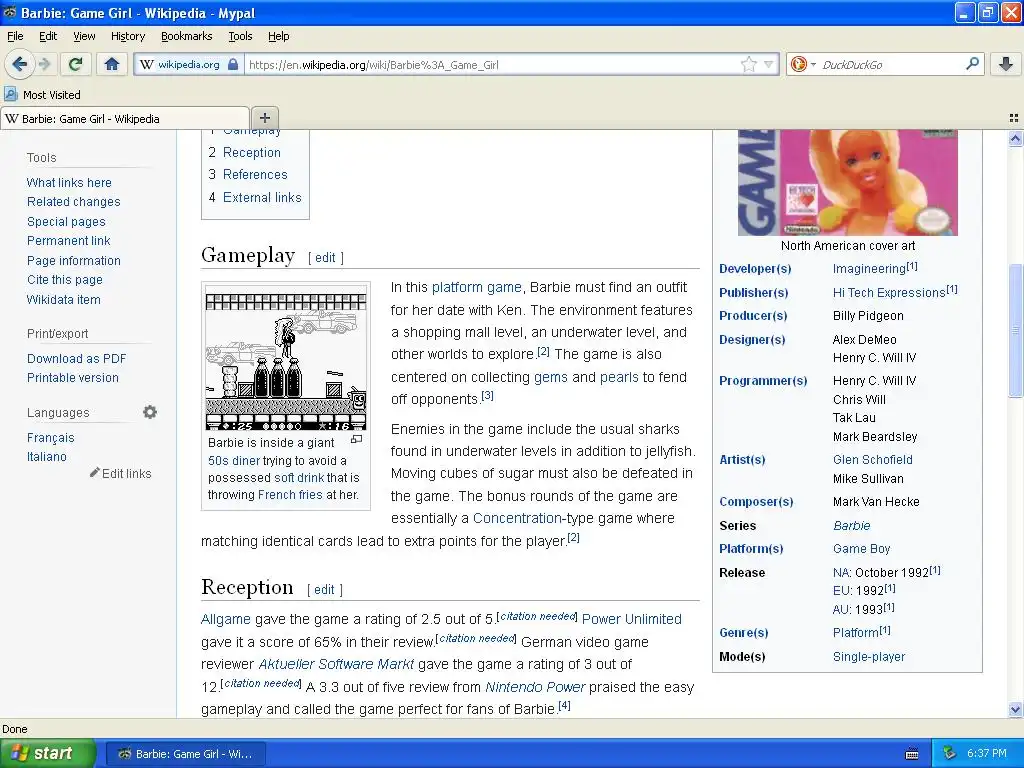This screenshot has width=1024, height=768.
Task: Click the Edit links pencil link
Action: pyautogui.click(x=120, y=473)
